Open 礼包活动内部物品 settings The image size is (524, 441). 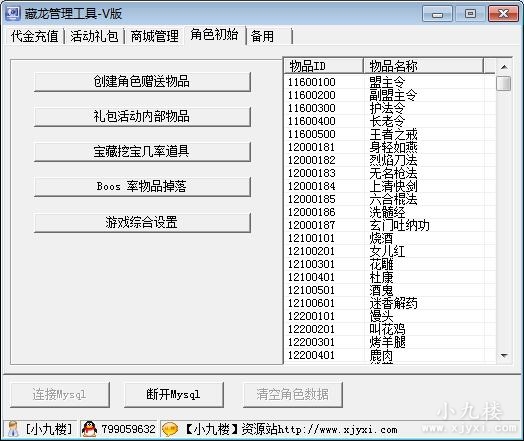pyautogui.click(x=142, y=117)
